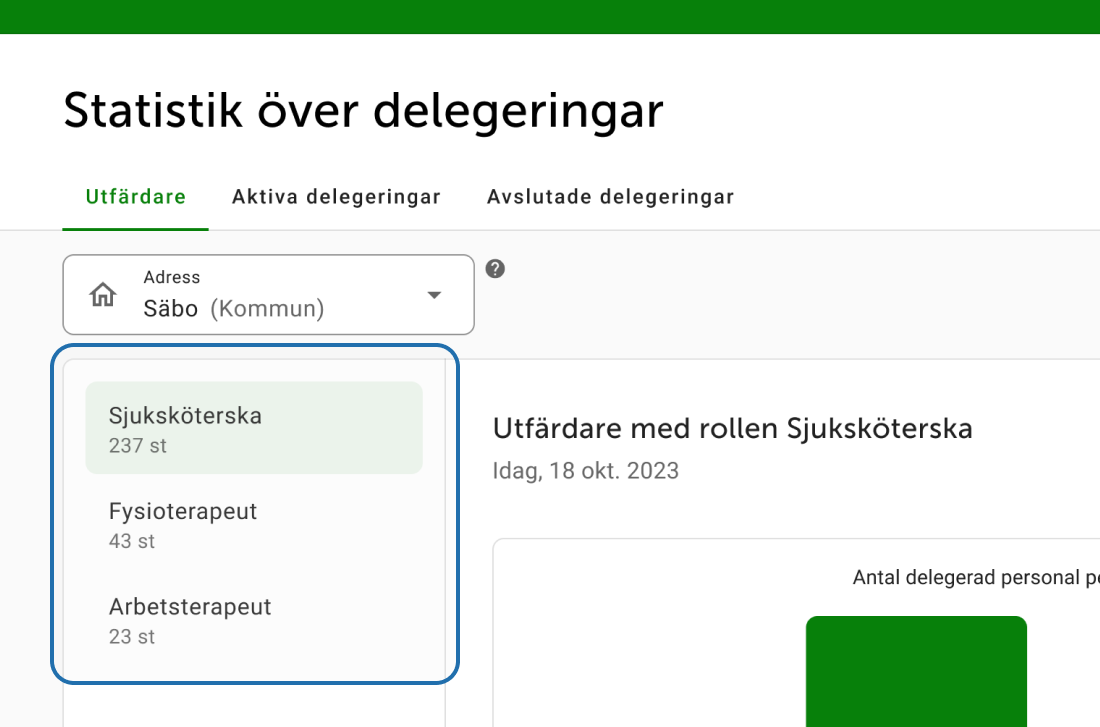This screenshot has height=727, width=1100.
Task: Switch to Utfärdare tab
Action: (x=135, y=196)
